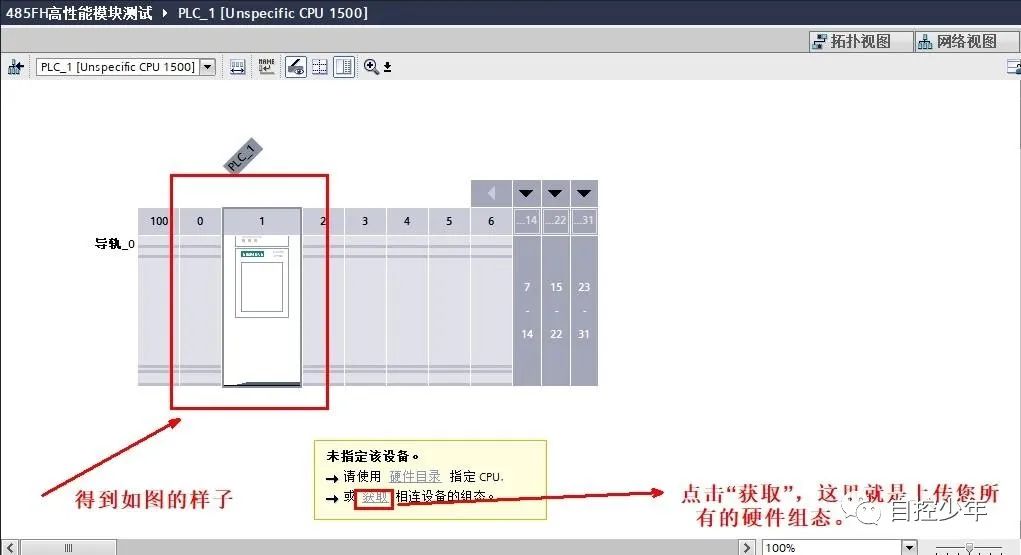The image size is (1021, 555).
Task: Toggle the page break grid icon in toolbar
Action: [320, 66]
